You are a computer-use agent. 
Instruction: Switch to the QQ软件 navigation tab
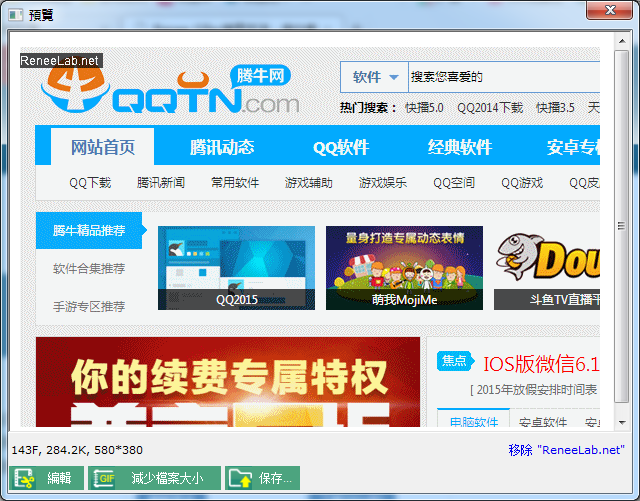coord(341,148)
